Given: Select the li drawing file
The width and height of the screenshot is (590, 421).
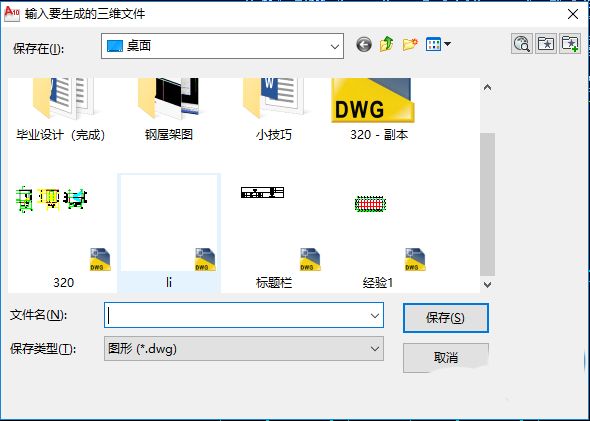Looking at the screenshot, I should point(169,233).
